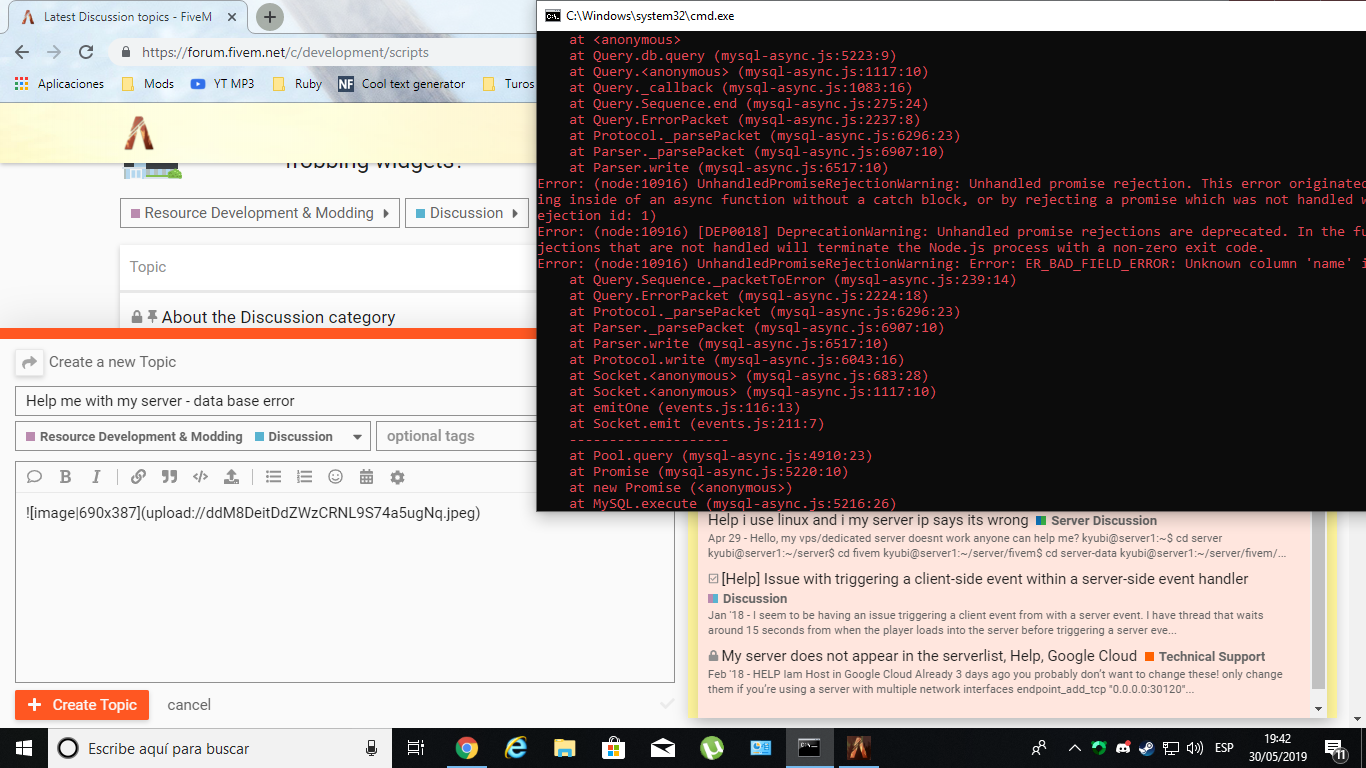Image resolution: width=1366 pixels, height=768 pixels.
Task: Open the YT MP3 bookmark
Action: tap(223, 84)
